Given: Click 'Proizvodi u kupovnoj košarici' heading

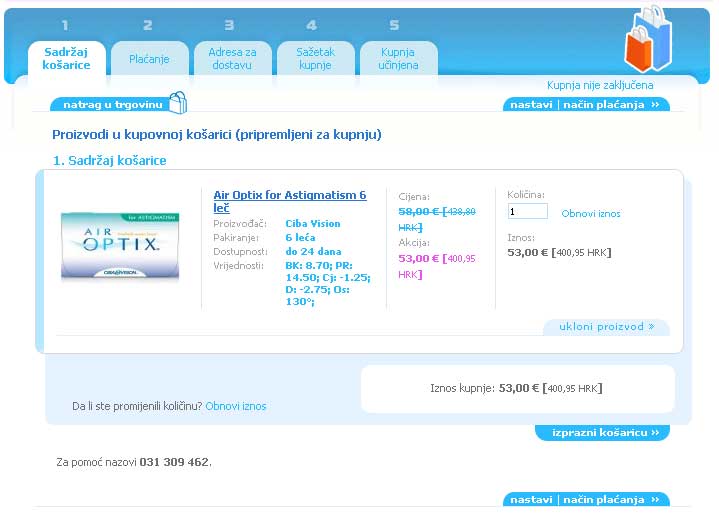Looking at the screenshot, I should pos(216,135).
